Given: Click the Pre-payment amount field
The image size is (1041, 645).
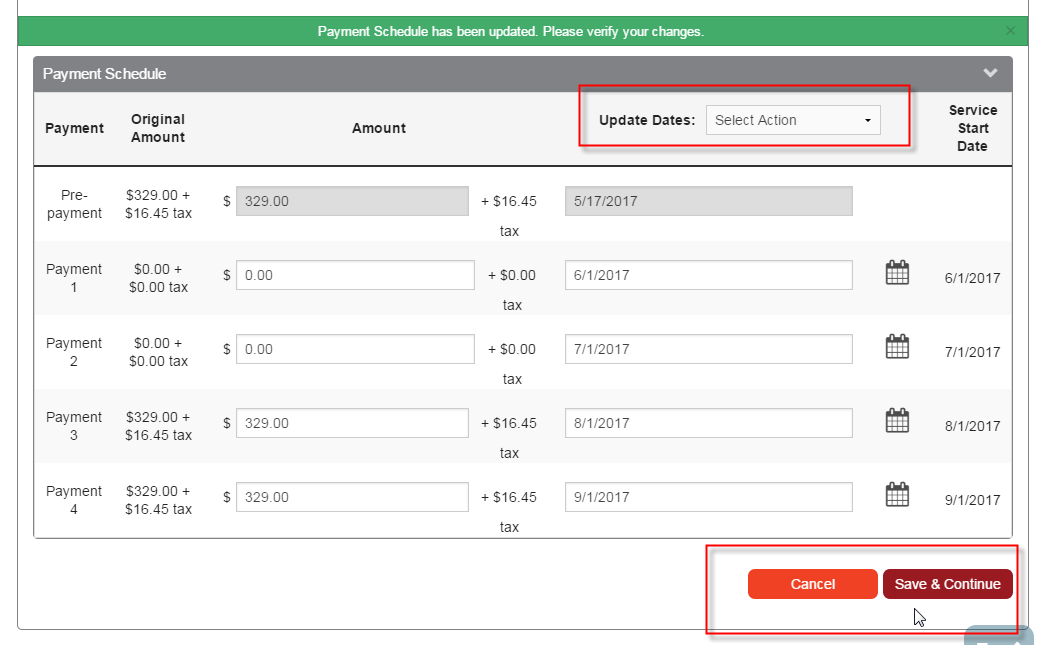Looking at the screenshot, I should [x=352, y=201].
